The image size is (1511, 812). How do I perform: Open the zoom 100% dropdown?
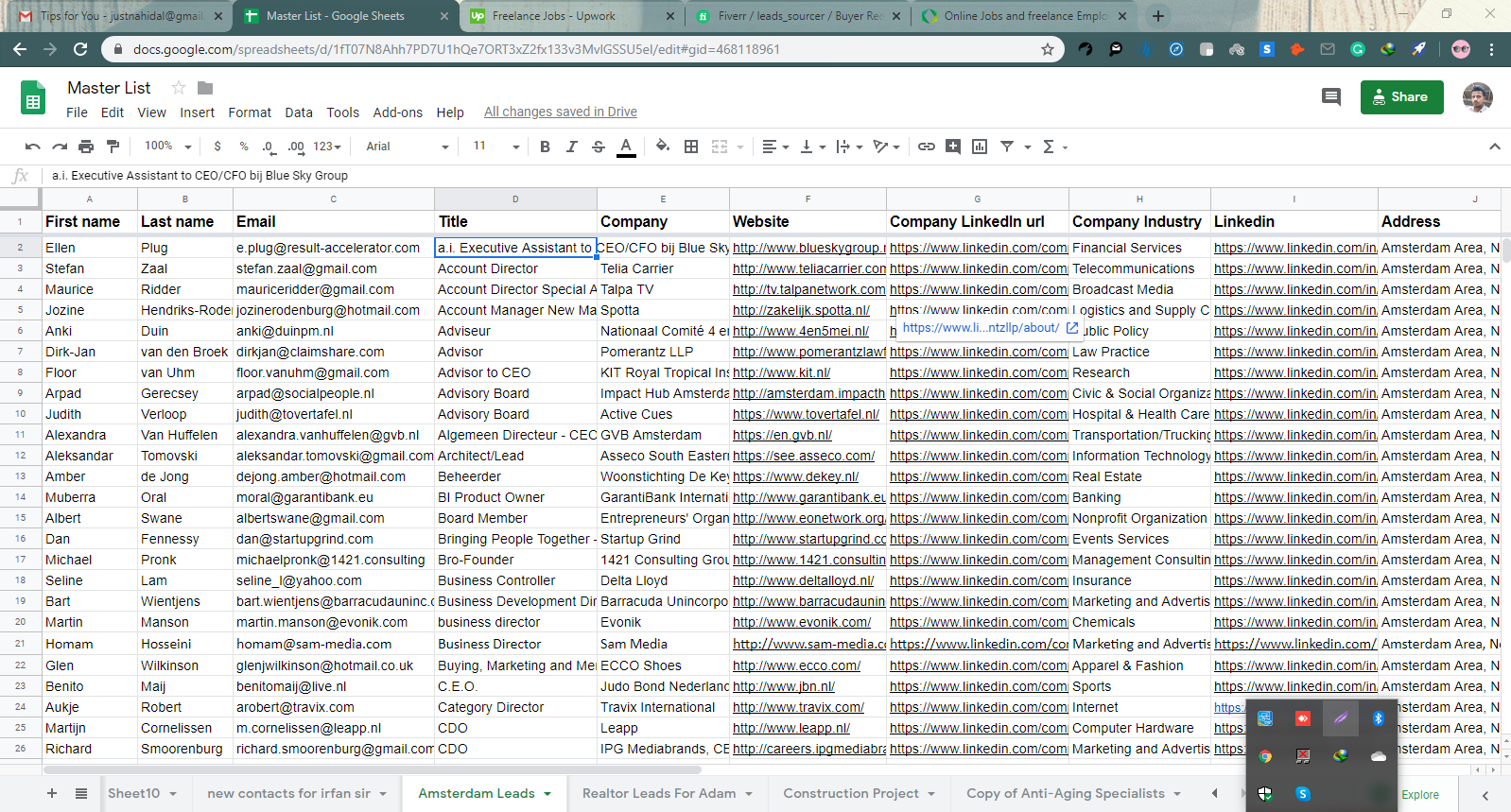[167, 147]
